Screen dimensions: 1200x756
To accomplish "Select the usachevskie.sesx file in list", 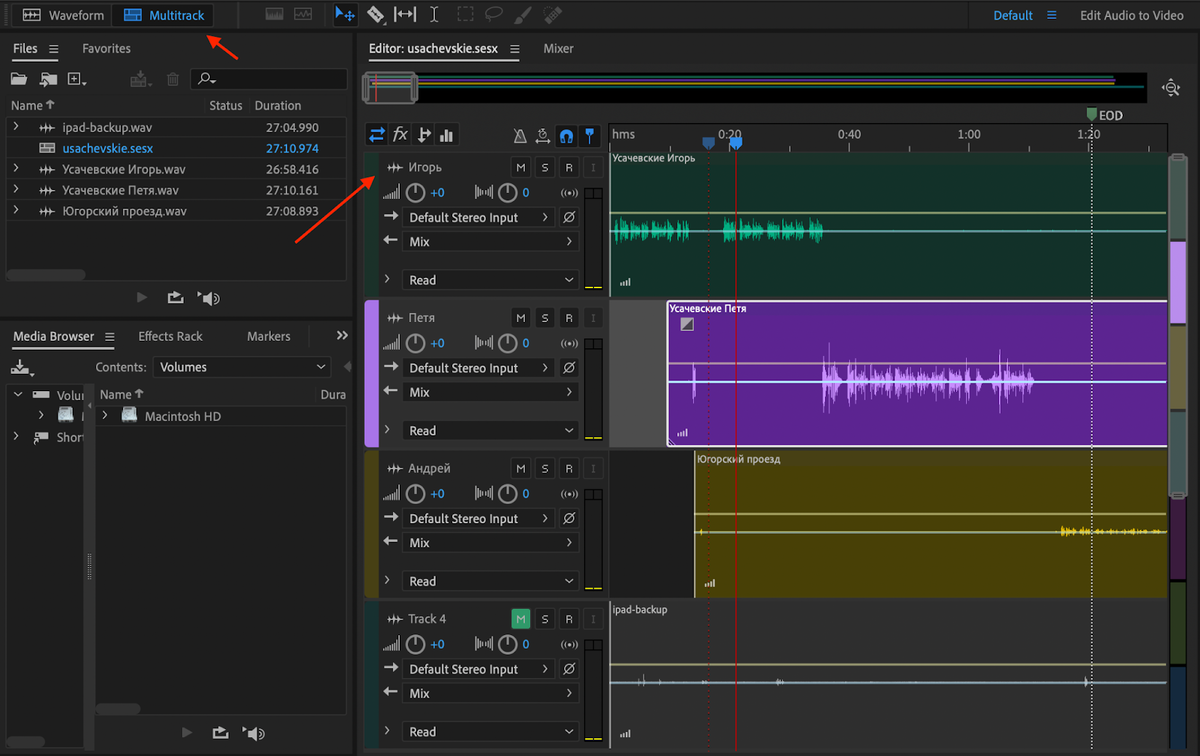I will click(x=107, y=148).
